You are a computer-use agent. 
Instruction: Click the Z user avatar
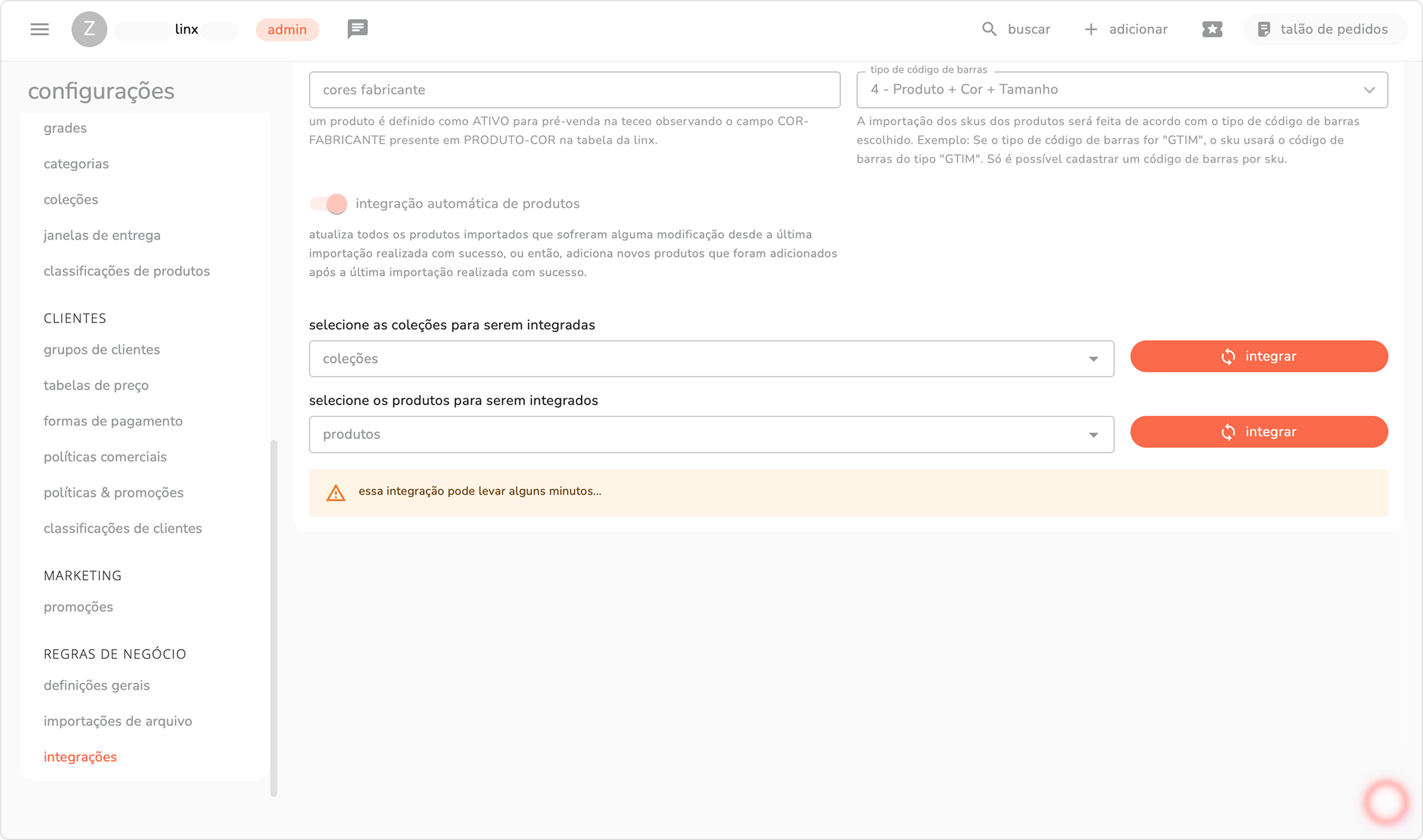point(89,29)
